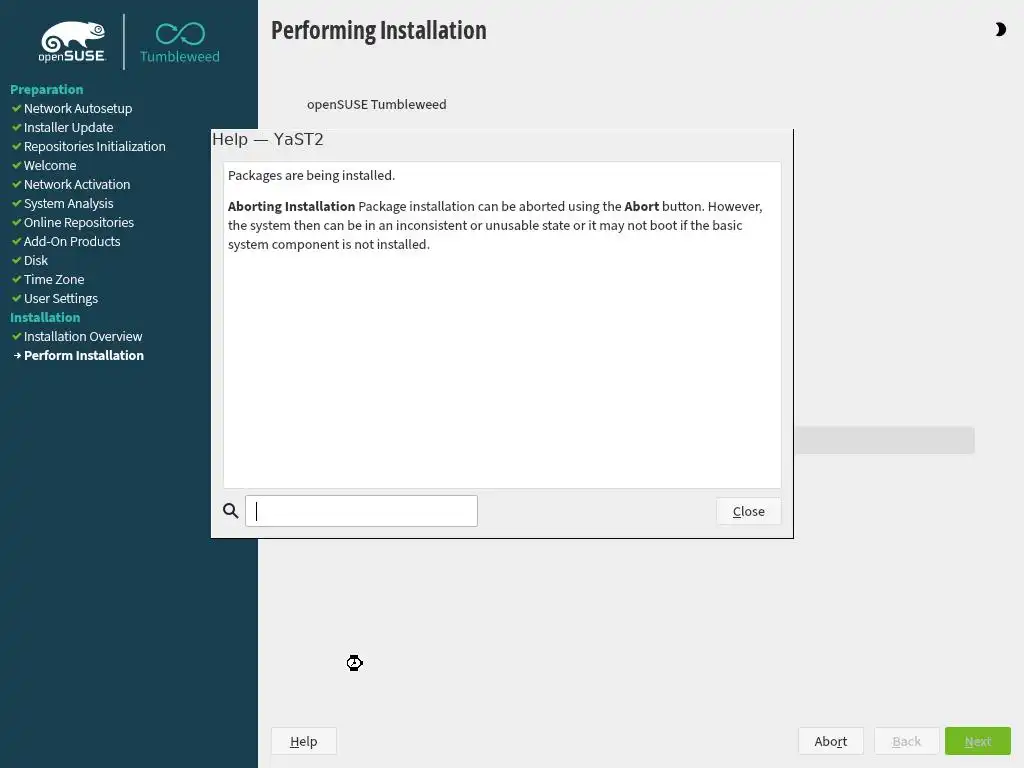1024x768 pixels.
Task: Click checkmark icon beside Disk
Action: (x=17, y=260)
